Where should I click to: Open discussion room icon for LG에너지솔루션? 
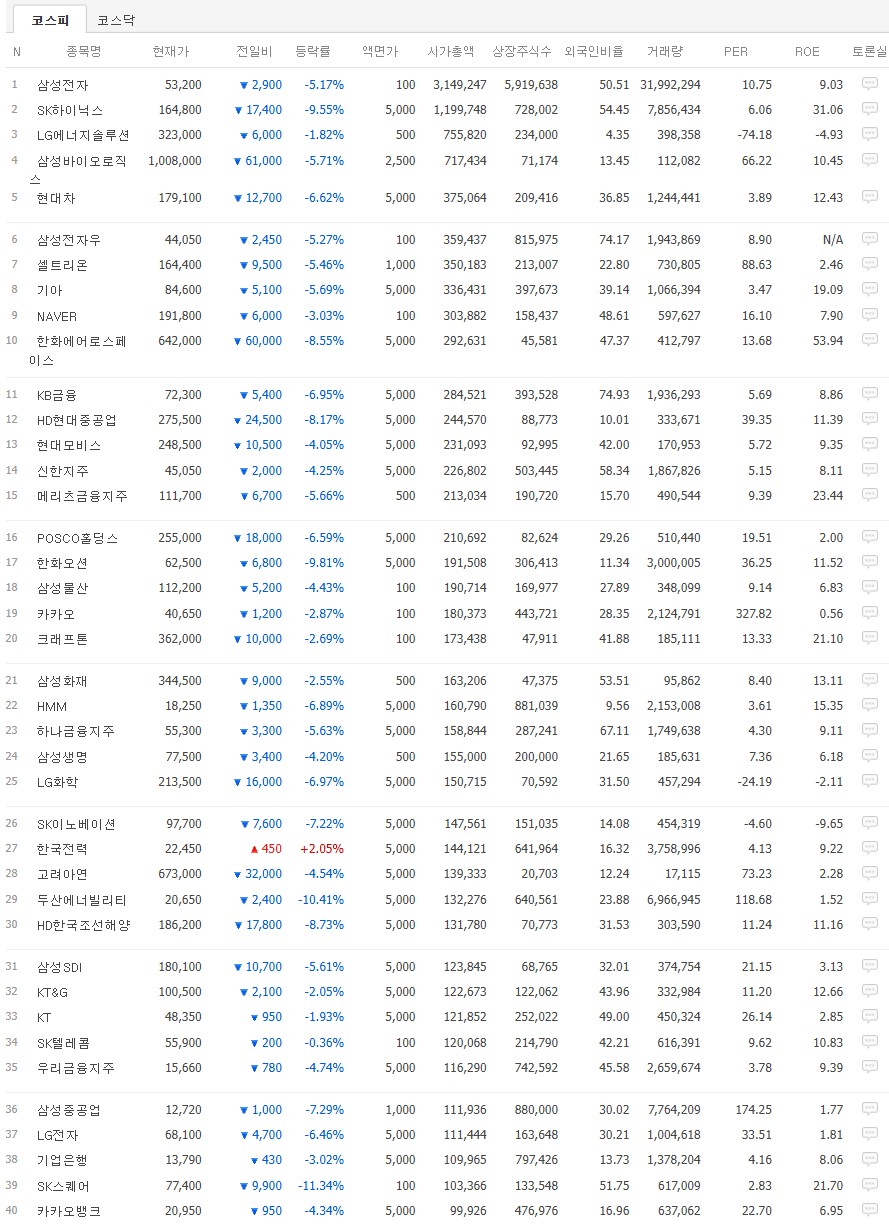coord(869,134)
